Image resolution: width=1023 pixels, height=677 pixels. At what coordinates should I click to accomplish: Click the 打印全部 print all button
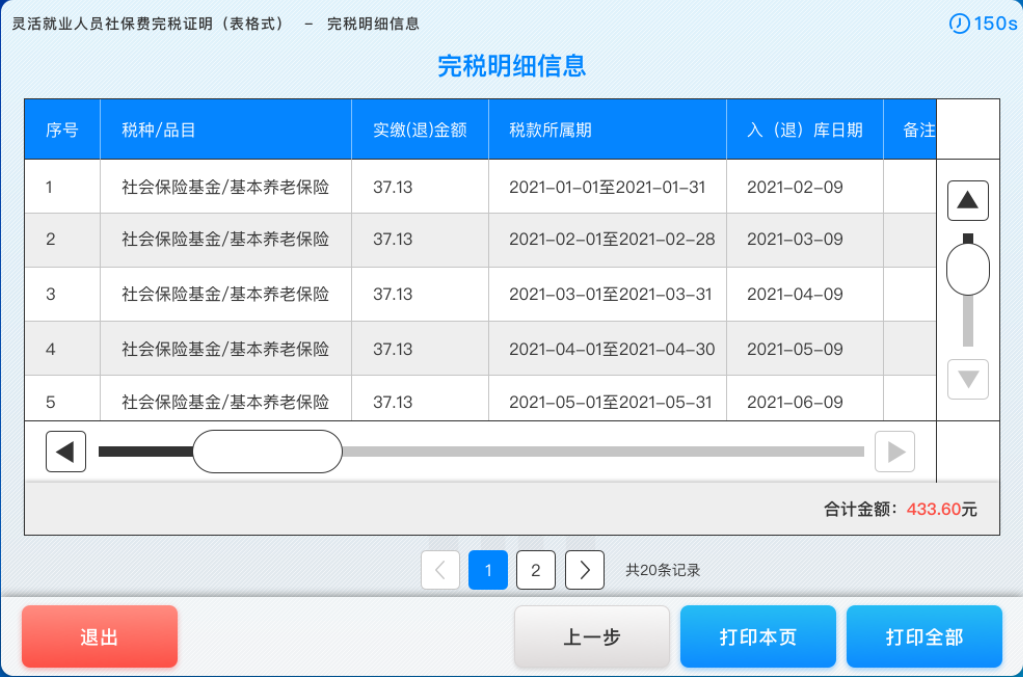point(924,636)
